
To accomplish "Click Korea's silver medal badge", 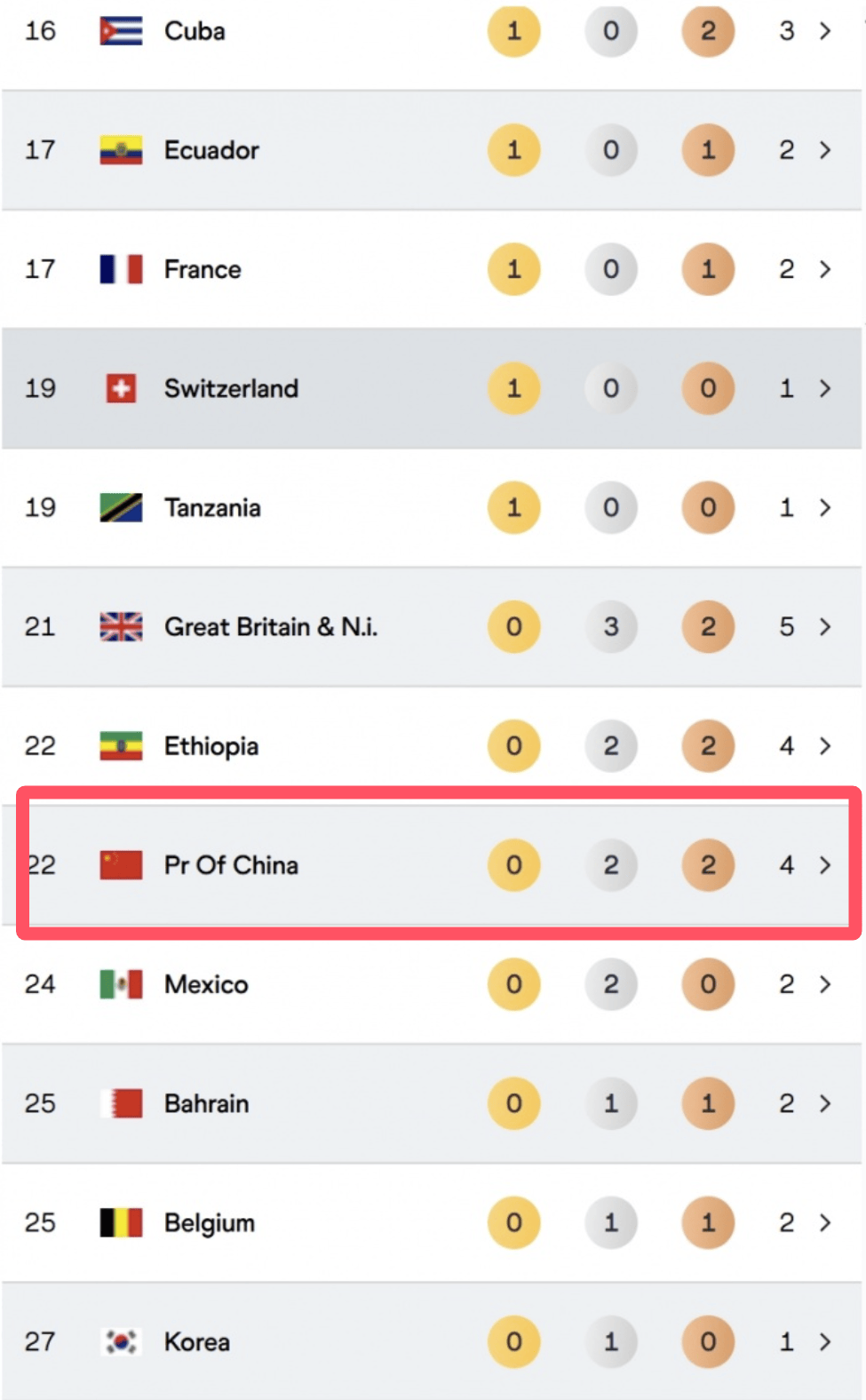I will (x=611, y=1341).
